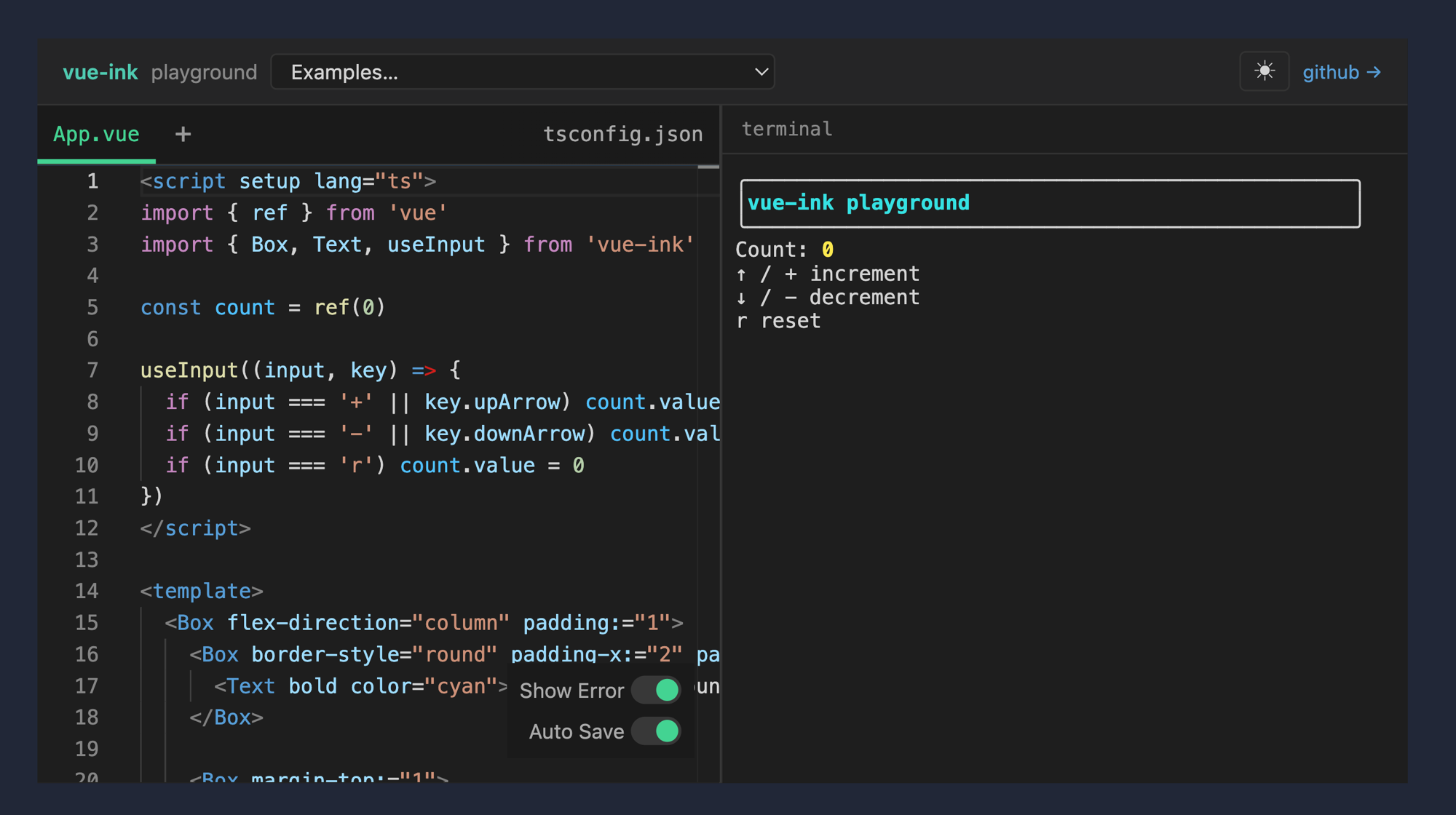Click the '↑ / + increment' terminal line
Image resolution: width=1456 pixels, height=815 pixels.
click(828, 274)
